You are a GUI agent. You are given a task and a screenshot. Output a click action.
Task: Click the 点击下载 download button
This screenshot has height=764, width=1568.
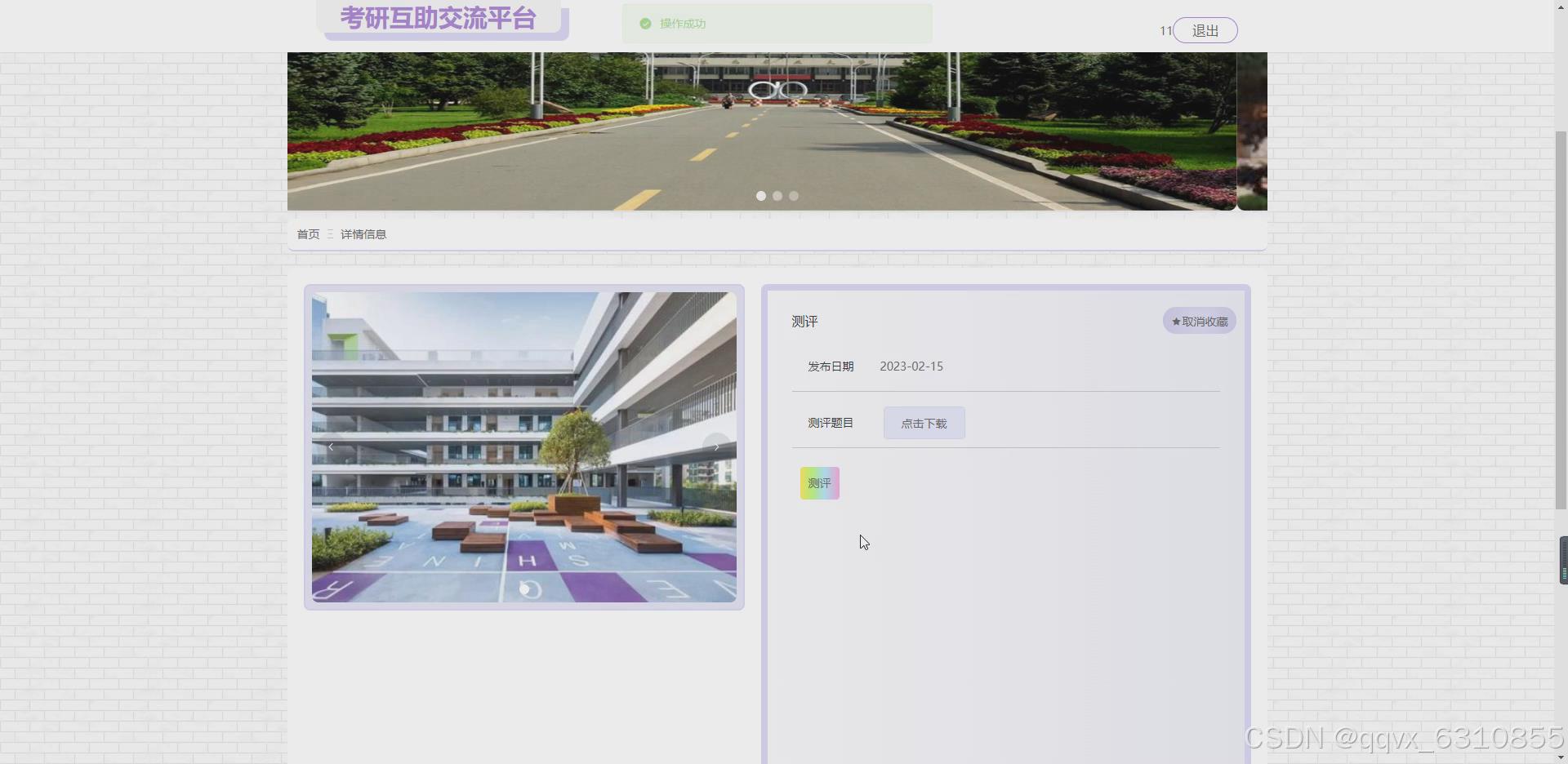pyautogui.click(x=924, y=423)
